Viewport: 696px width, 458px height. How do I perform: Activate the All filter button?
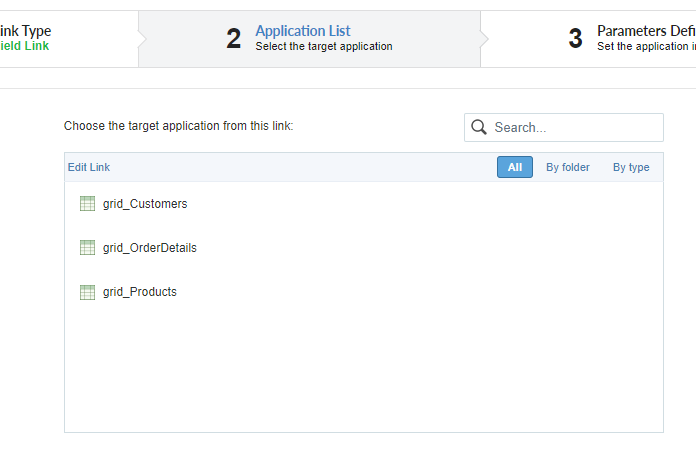click(514, 167)
